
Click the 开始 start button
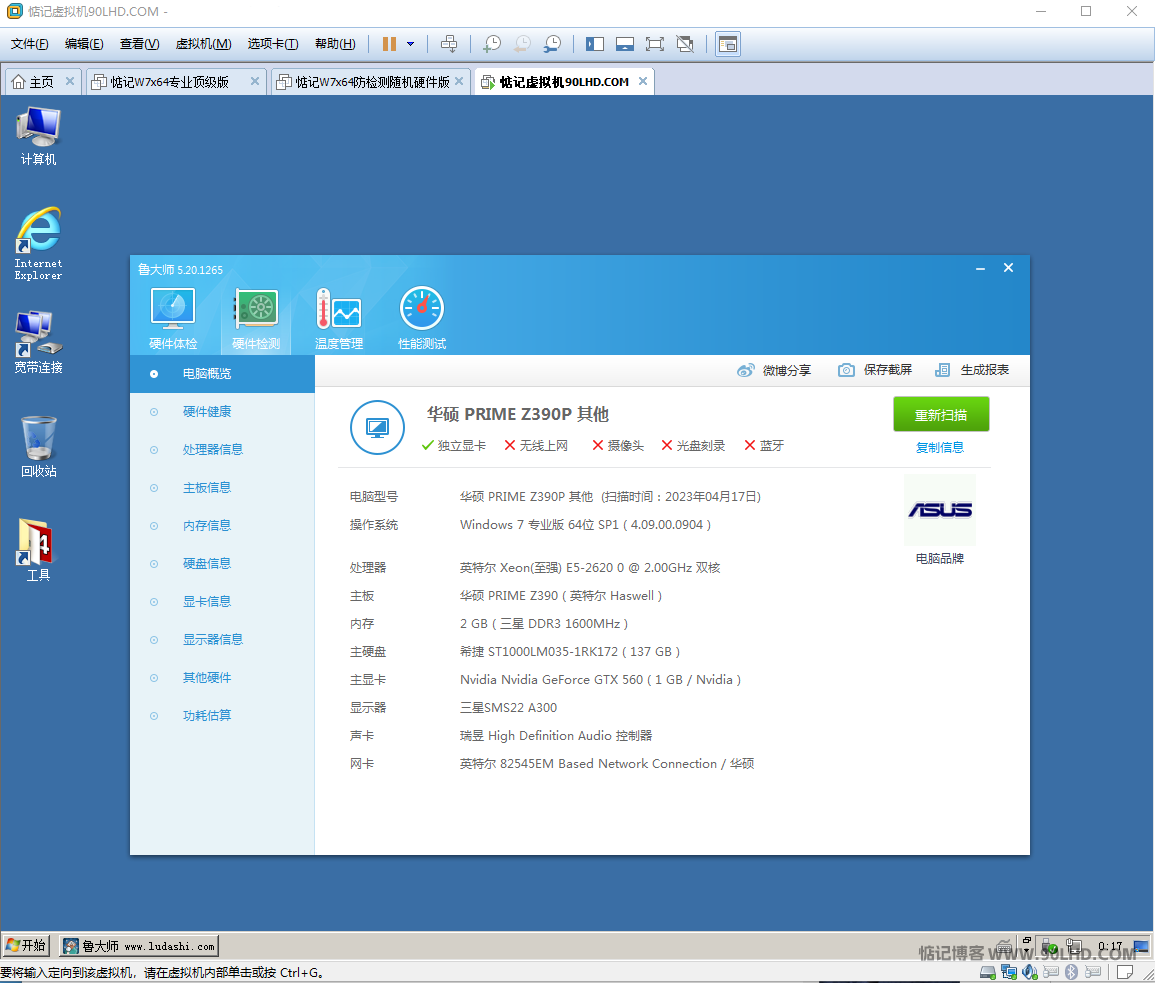pos(26,945)
